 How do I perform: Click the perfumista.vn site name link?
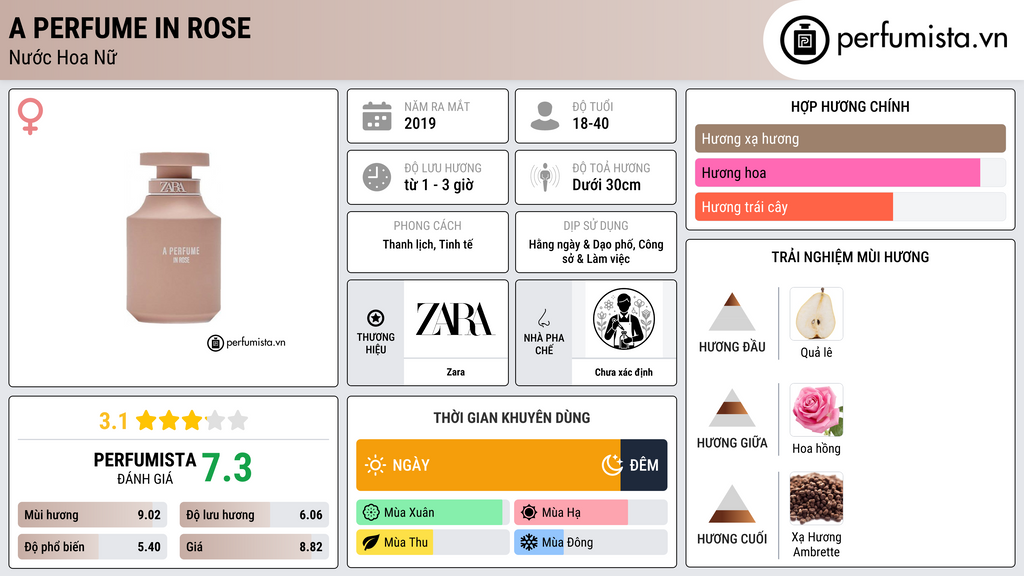point(922,39)
